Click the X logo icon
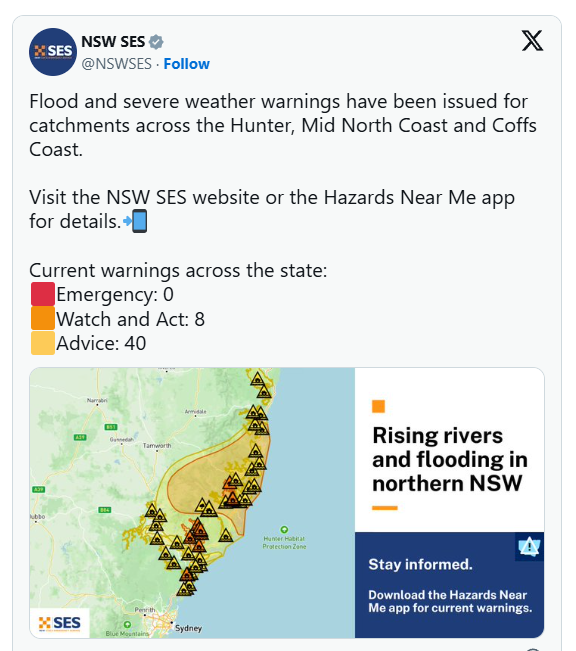This screenshot has width=576, height=651. pos(532,41)
